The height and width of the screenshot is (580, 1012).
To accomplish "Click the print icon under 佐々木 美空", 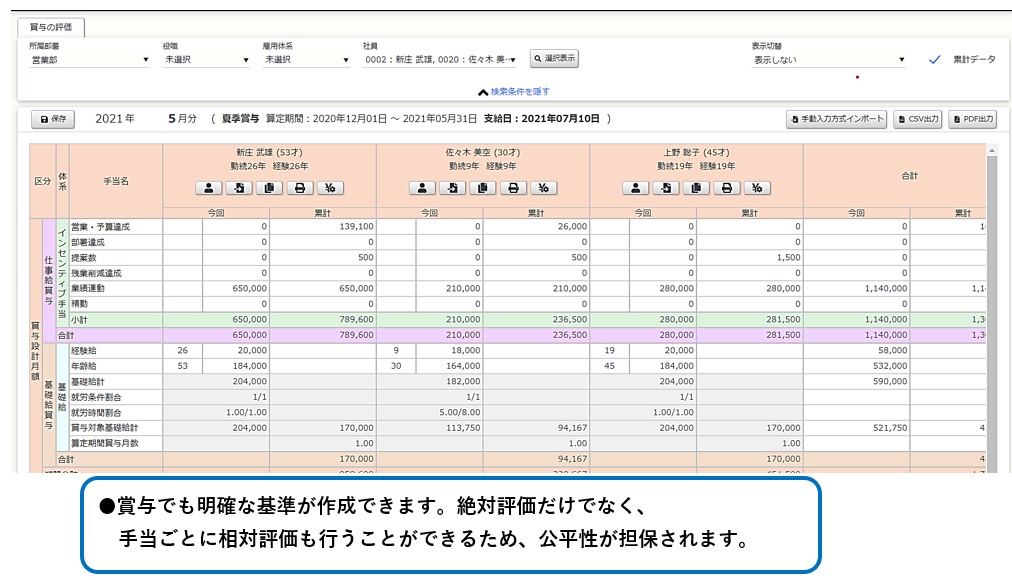I will pos(513,188).
